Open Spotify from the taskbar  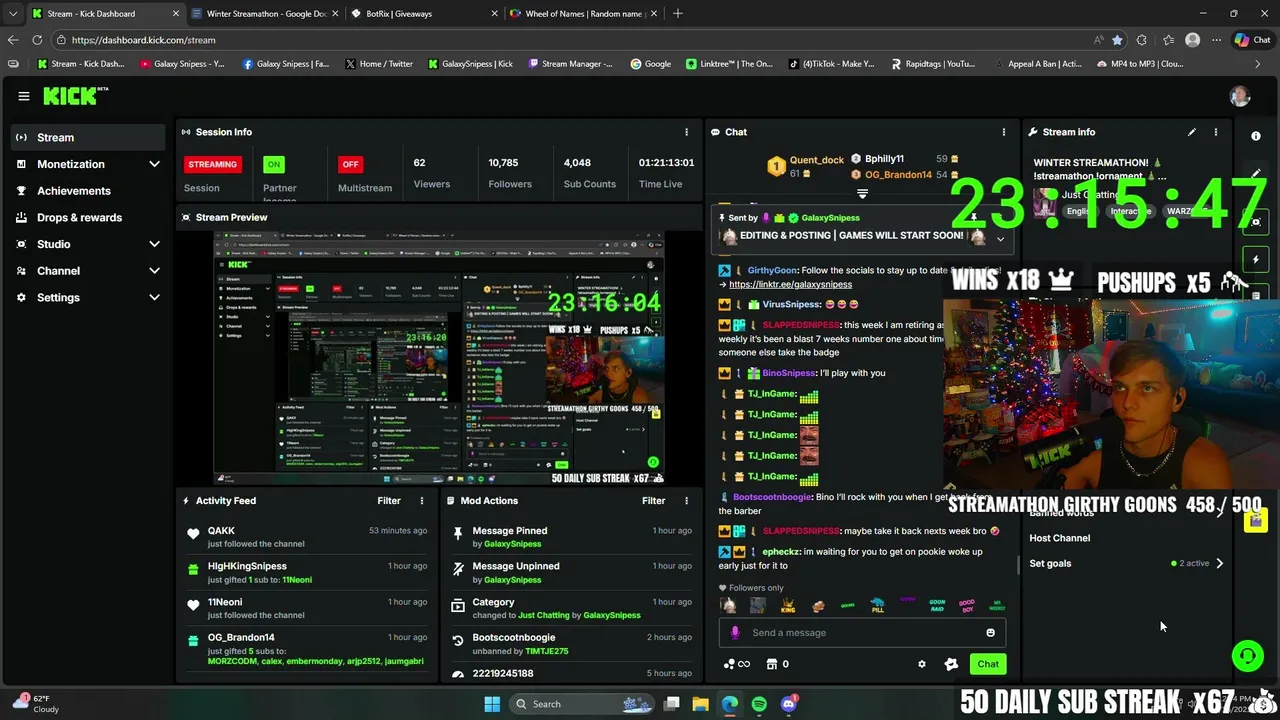pyautogui.click(x=759, y=704)
